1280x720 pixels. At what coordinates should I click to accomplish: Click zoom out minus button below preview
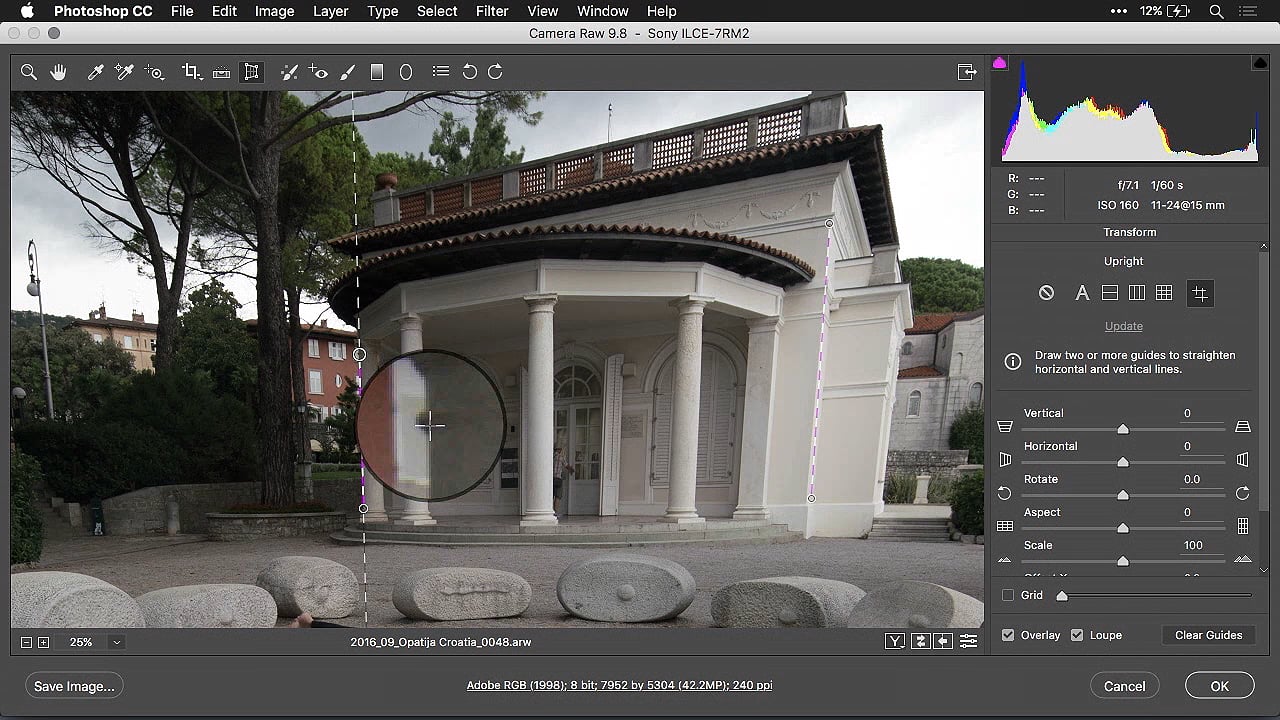click(27, 642)
